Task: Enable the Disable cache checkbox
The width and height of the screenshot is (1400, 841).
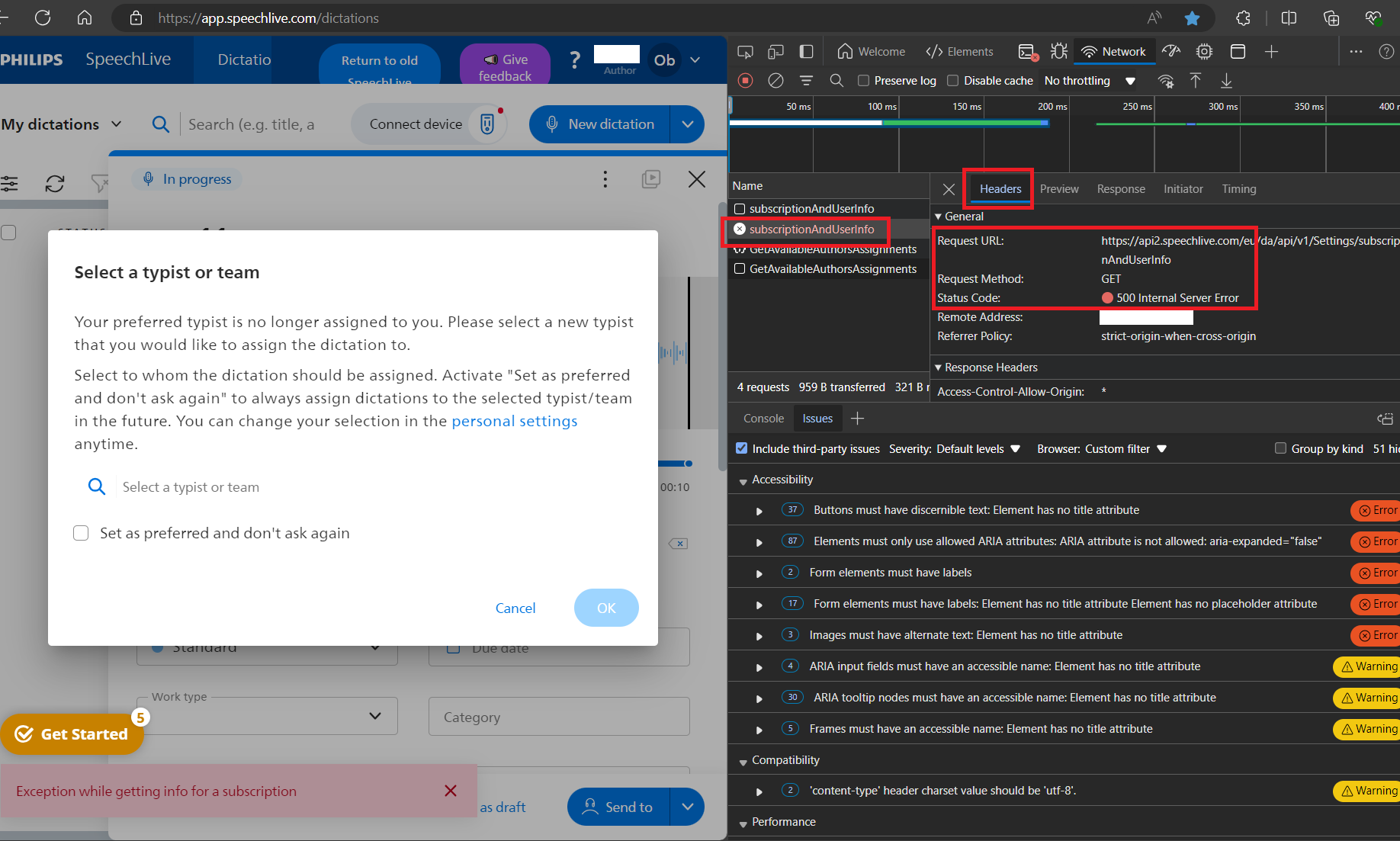Action: pyautogui.click(x=952, y=81)
